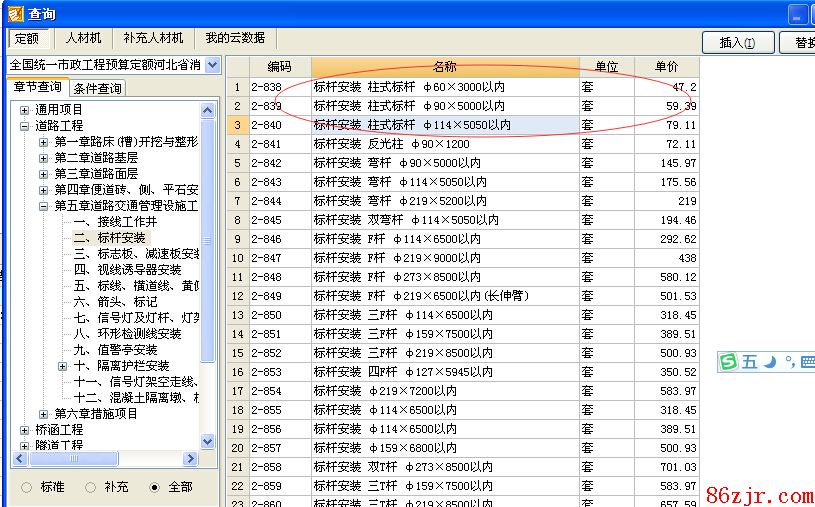Switch to the 人材机 tab
The image size is (815, 507).
(83, 38)
